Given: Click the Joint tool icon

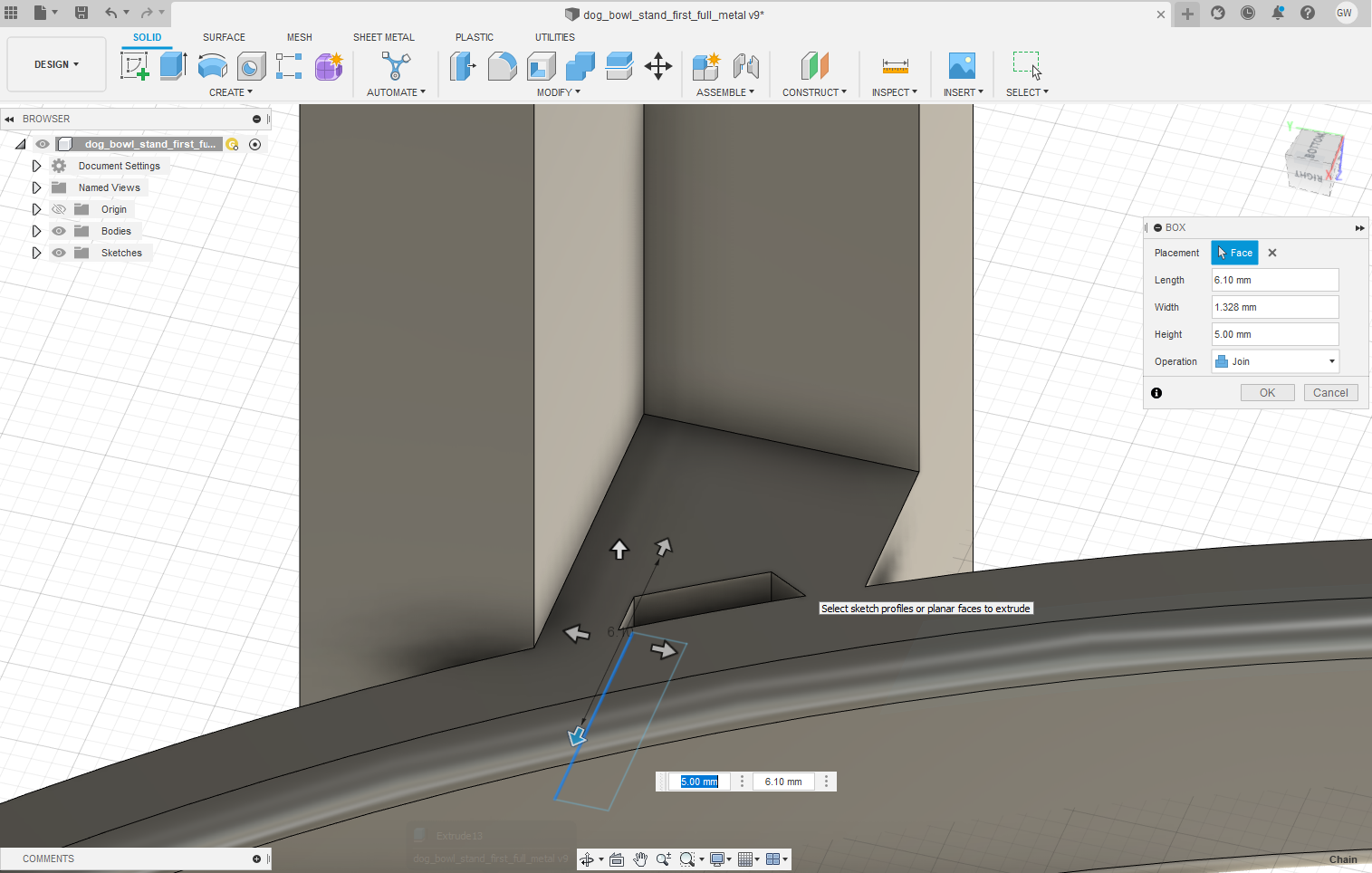Looking at the screenshot, I should [x=746, y=66].
